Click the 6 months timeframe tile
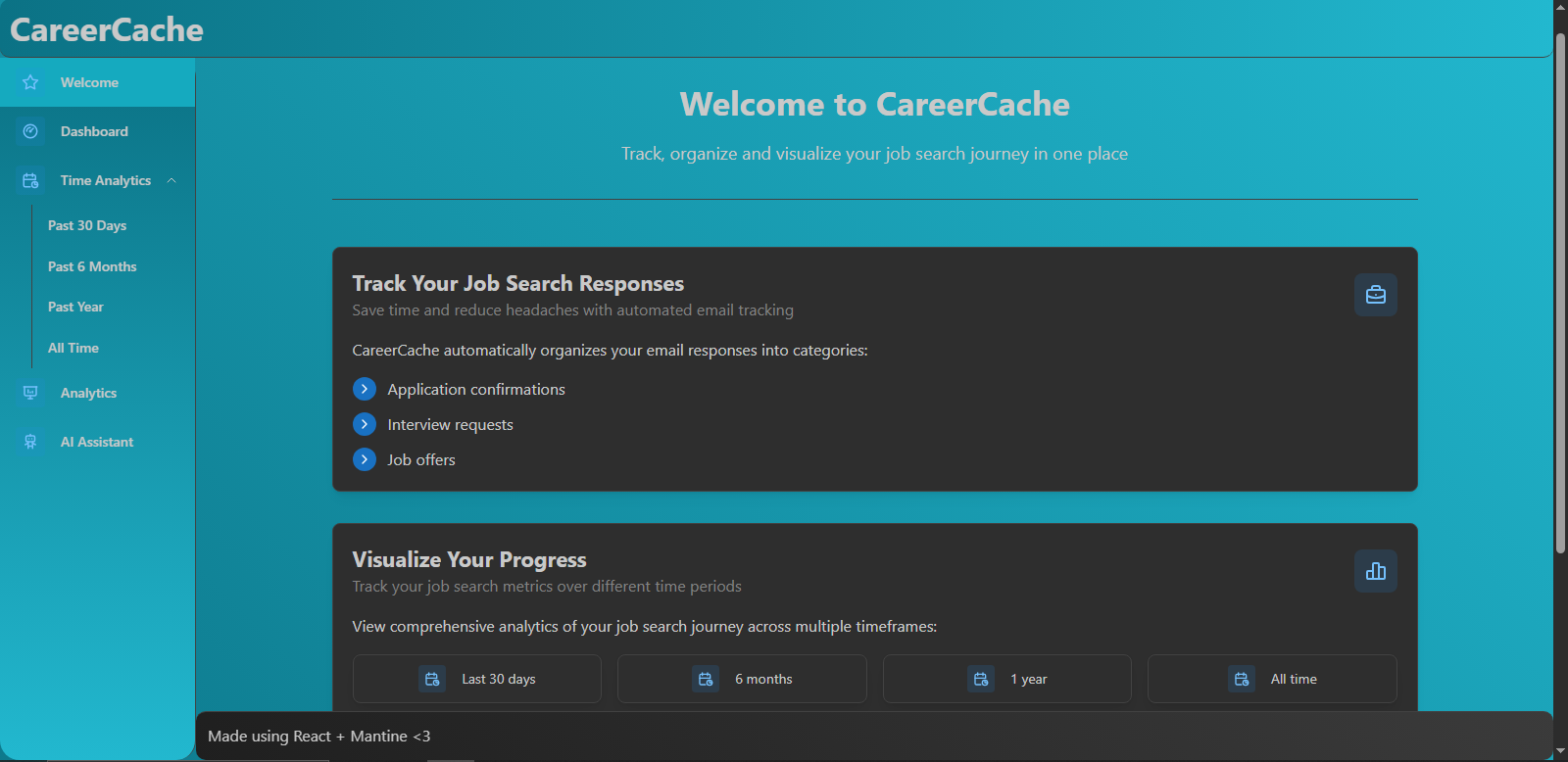1568x762 pixels. point(742,679)
